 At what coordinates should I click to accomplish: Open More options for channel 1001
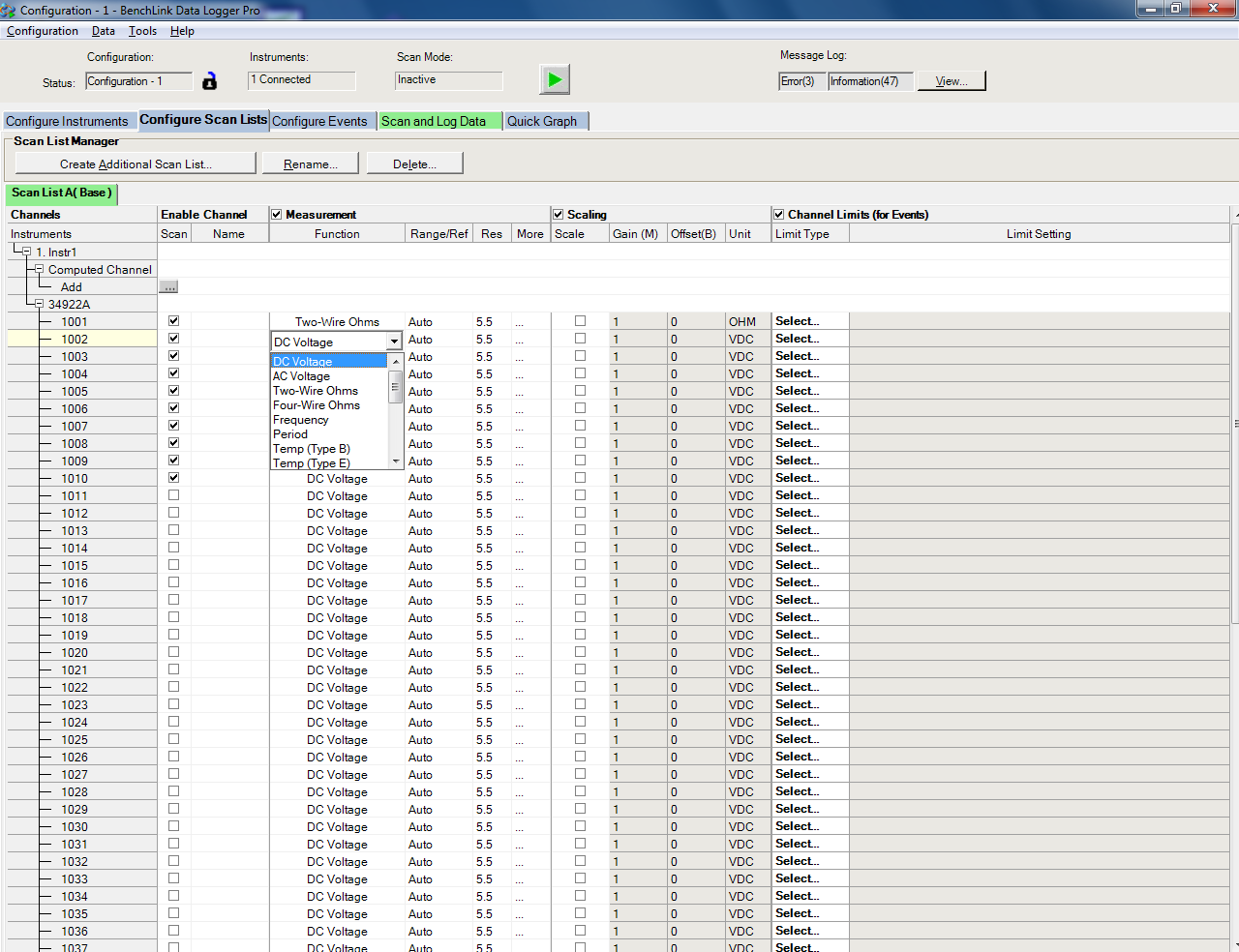pyautogui.click(x=520, y=322)
